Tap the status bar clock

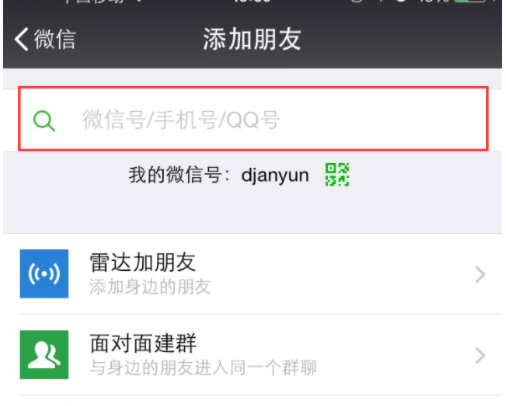252,1
